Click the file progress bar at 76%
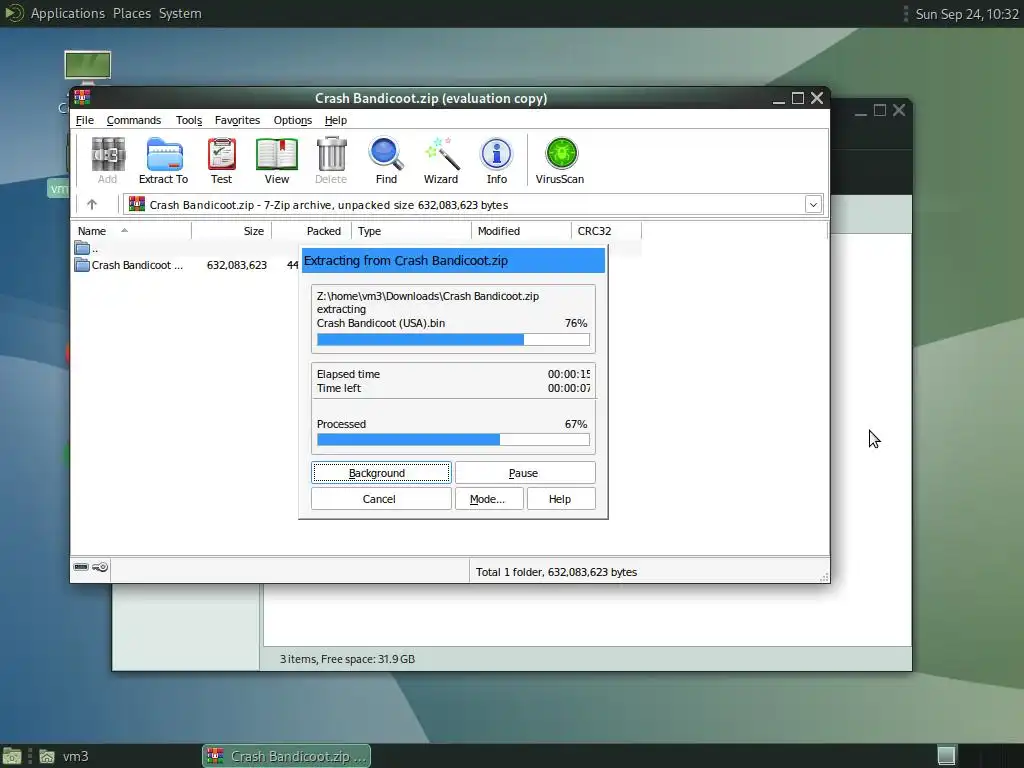Image resolution: width=1024 pixels, height=768 pixels. pyautogui.click(x=453, y=340)
